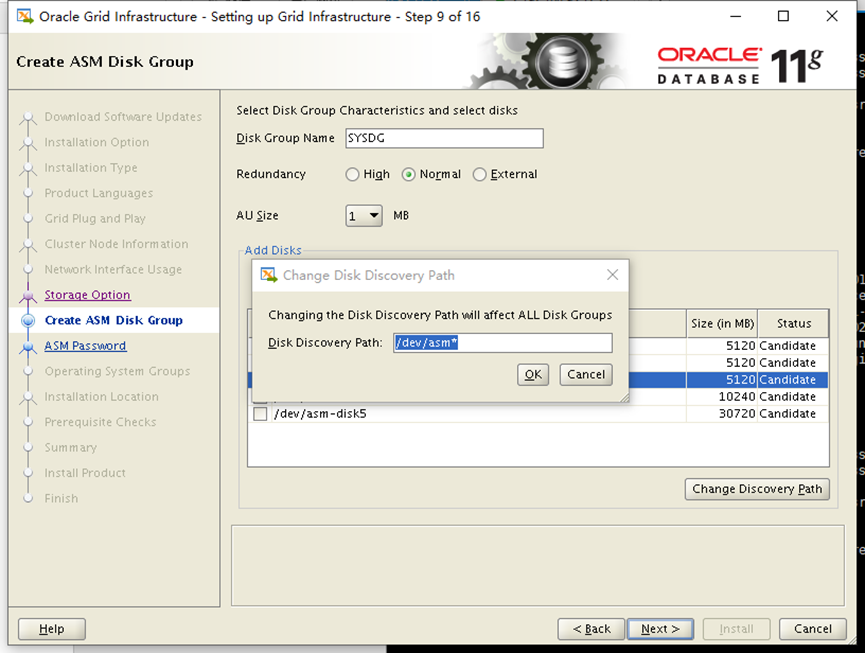The width and height of the screenshot is (865, 653).
Task: Select Create ASM Disk Group step
Action: (114, 320)
